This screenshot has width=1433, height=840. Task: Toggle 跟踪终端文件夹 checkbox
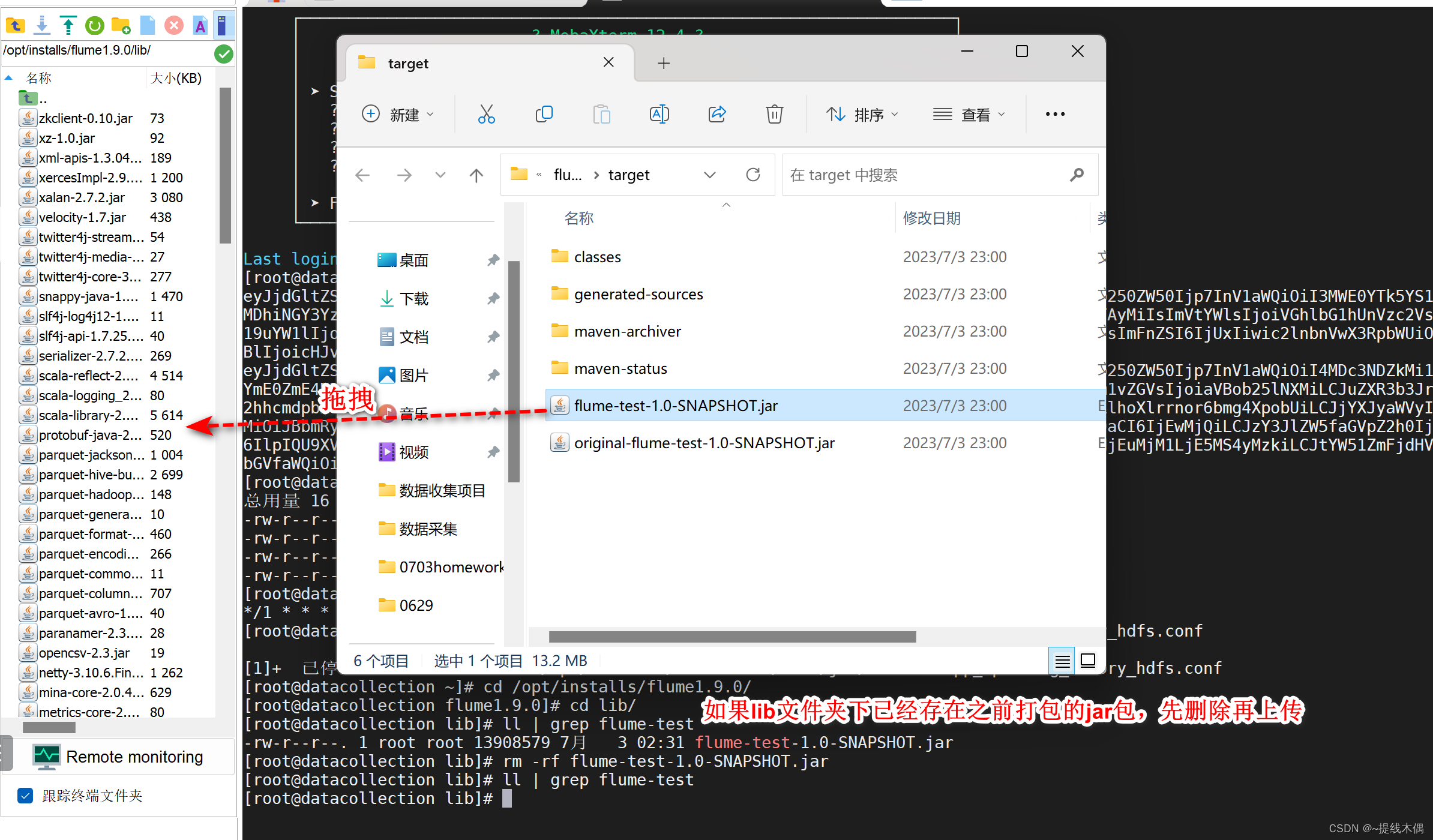click(25, 796)
